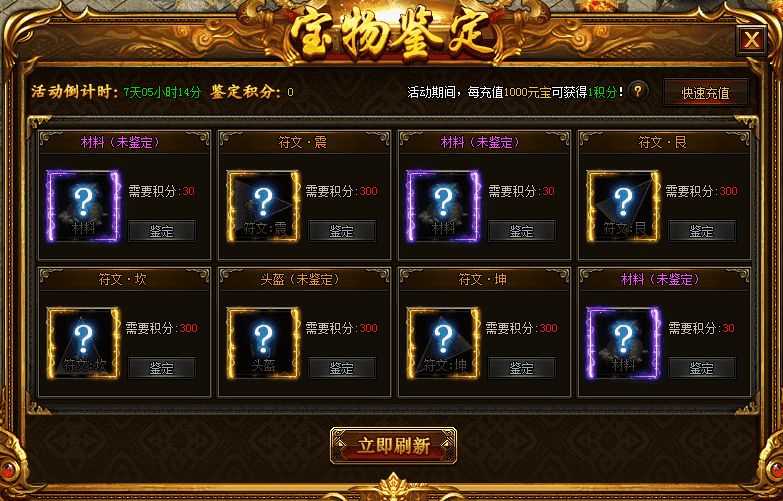Click 鉴定 for the 符文·艮 item
This screenshot has height=501, width=783.
click(702, 231)
